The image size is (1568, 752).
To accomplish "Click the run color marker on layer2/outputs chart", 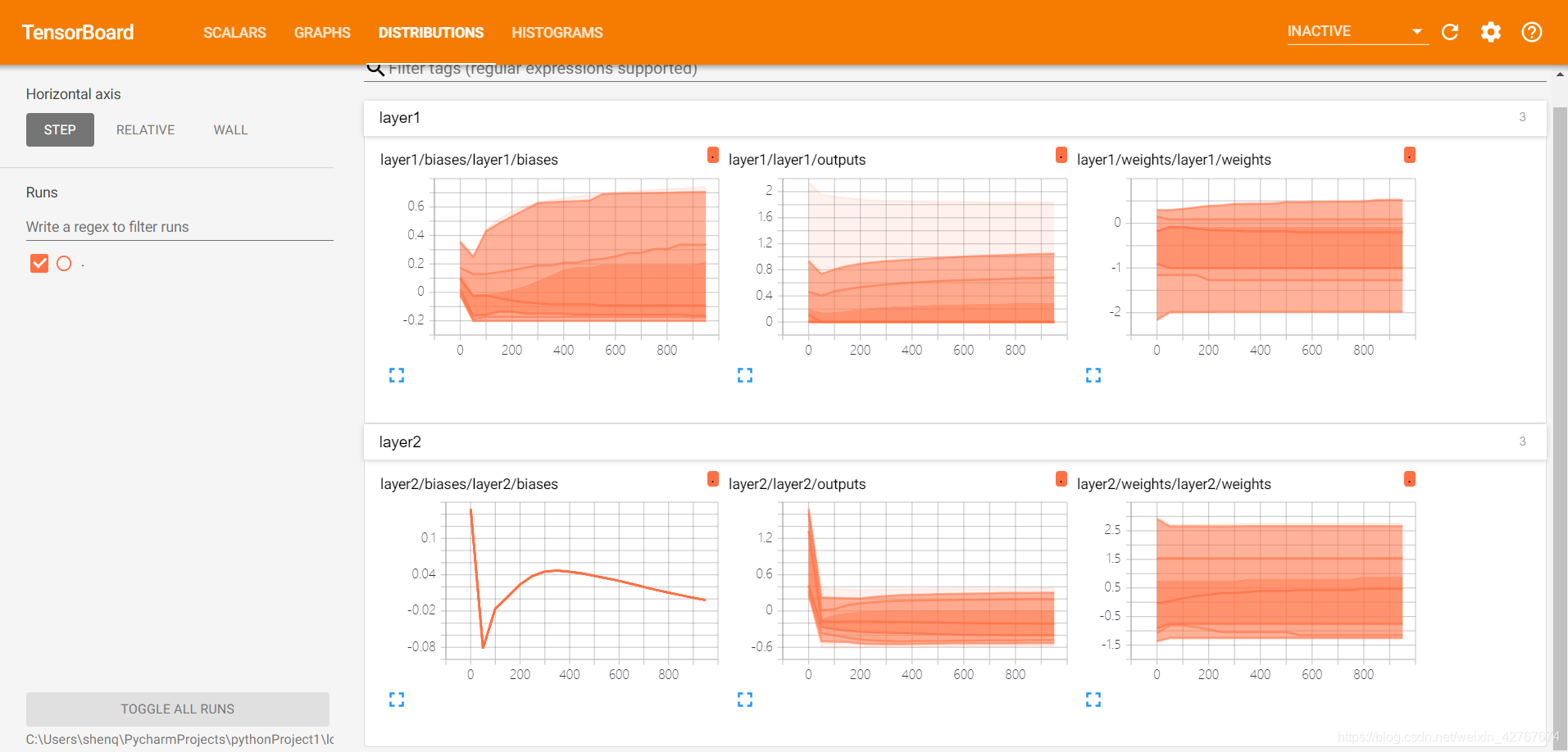I will pos(1061,479).
